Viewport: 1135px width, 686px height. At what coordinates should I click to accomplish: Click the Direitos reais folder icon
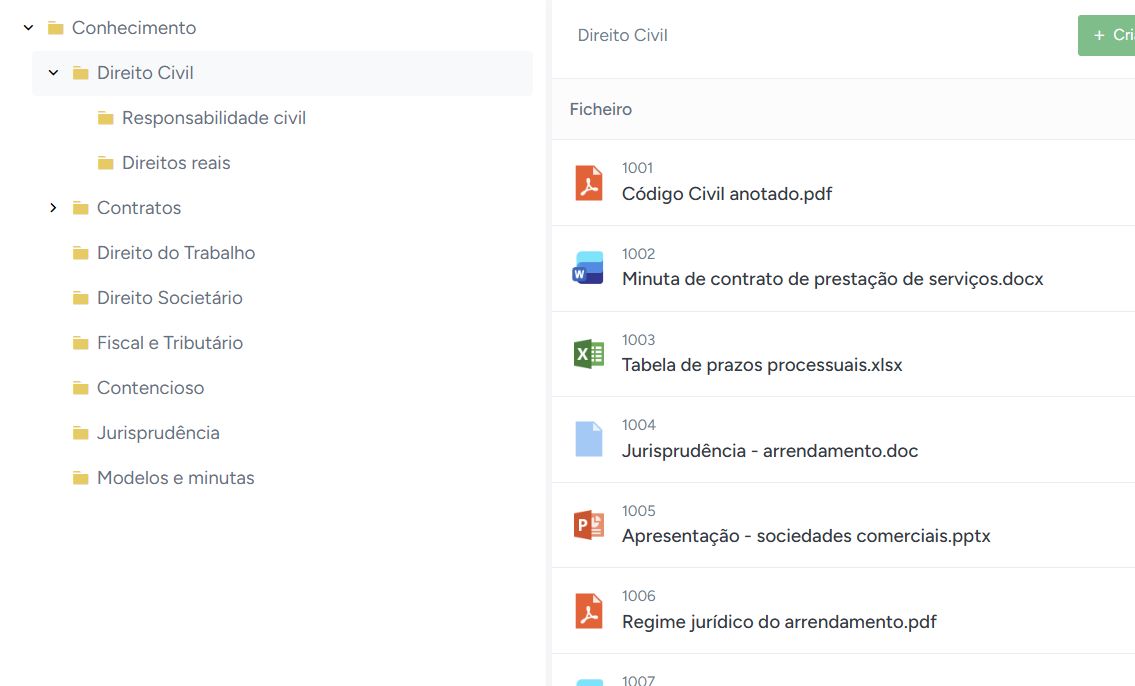tap(106, 163)
